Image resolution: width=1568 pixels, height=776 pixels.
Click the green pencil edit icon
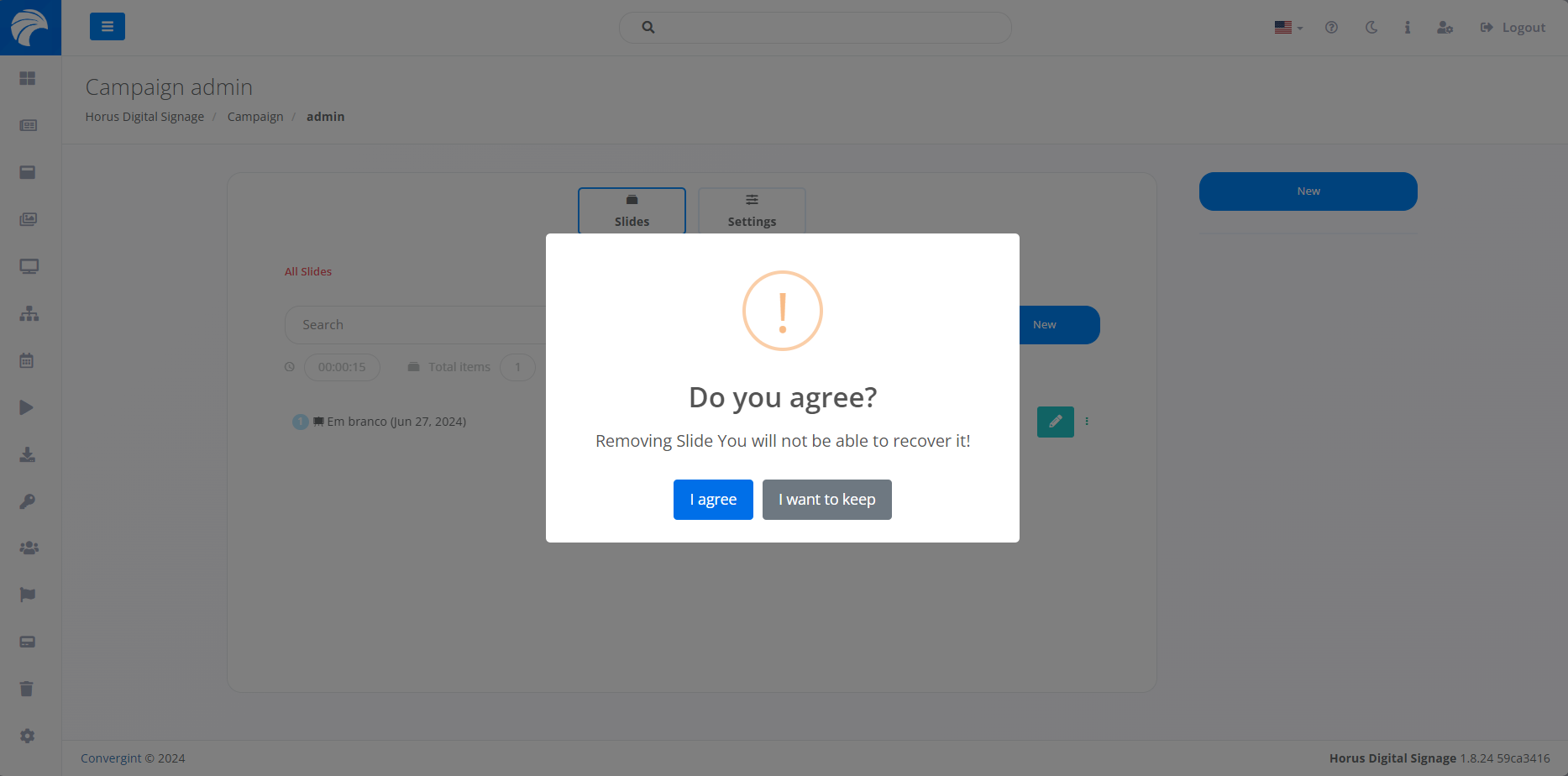[x=1055, y=422]
